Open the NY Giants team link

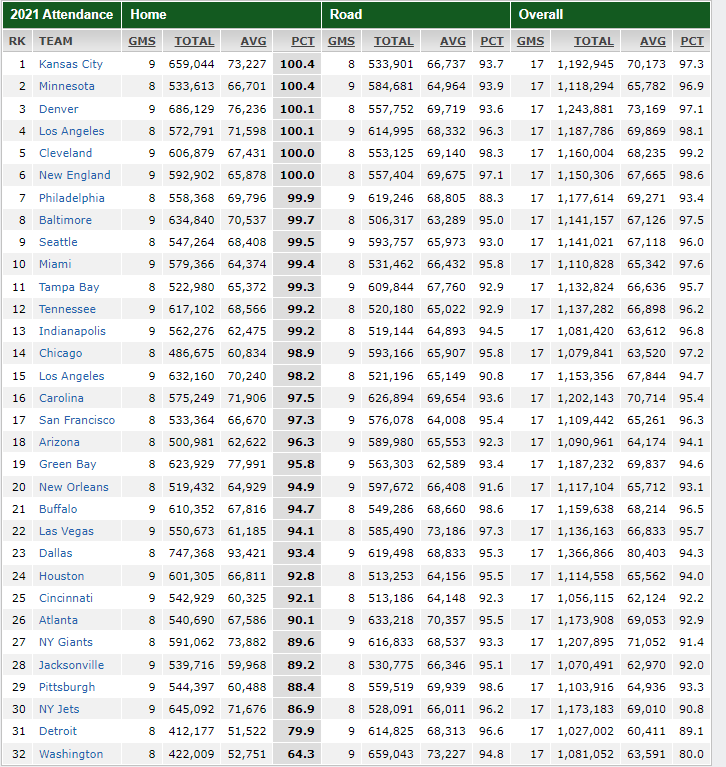(66, 642)
